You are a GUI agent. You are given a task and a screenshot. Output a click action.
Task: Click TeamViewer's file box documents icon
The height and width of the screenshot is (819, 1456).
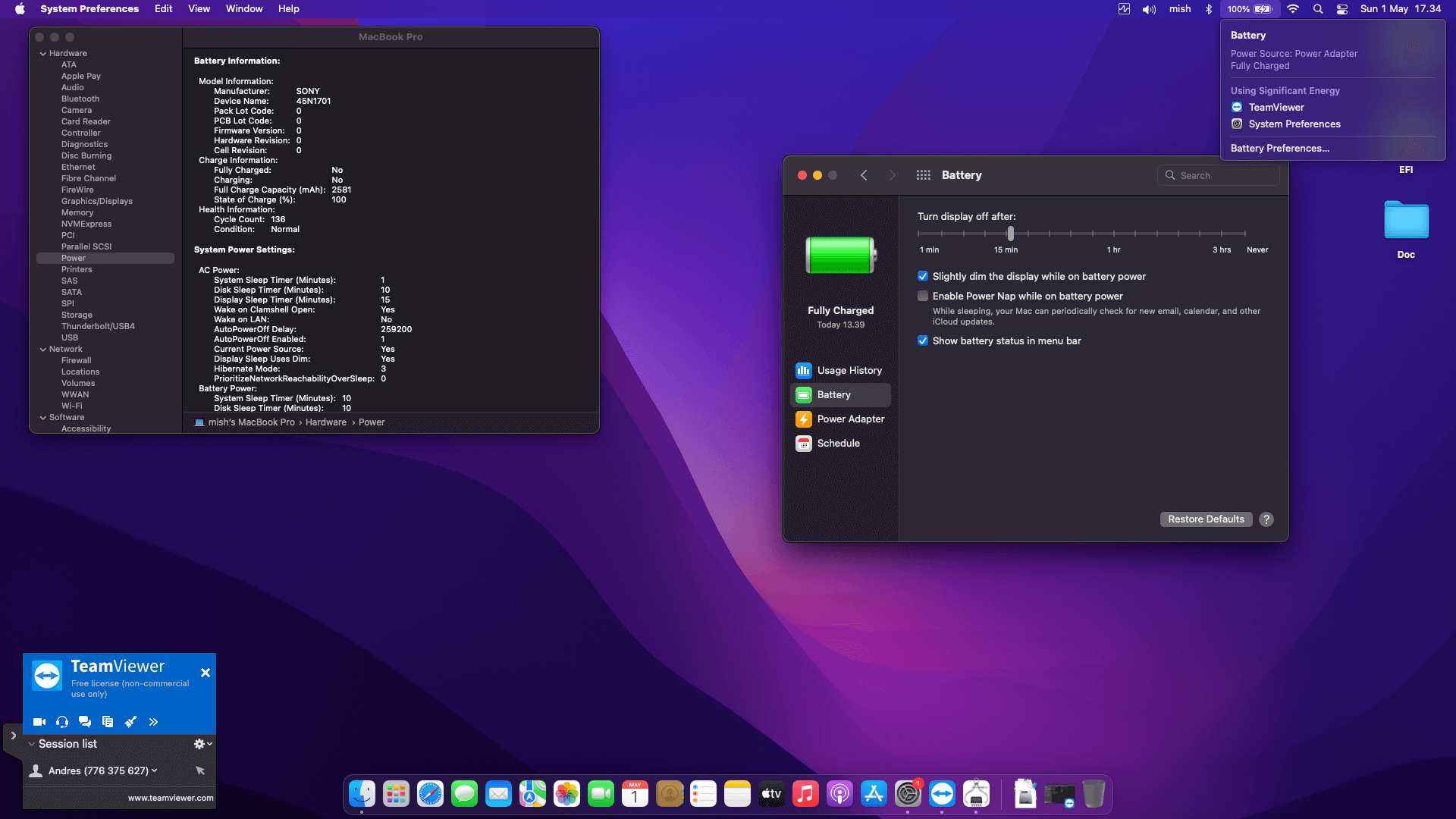click(x=108, y=722)
